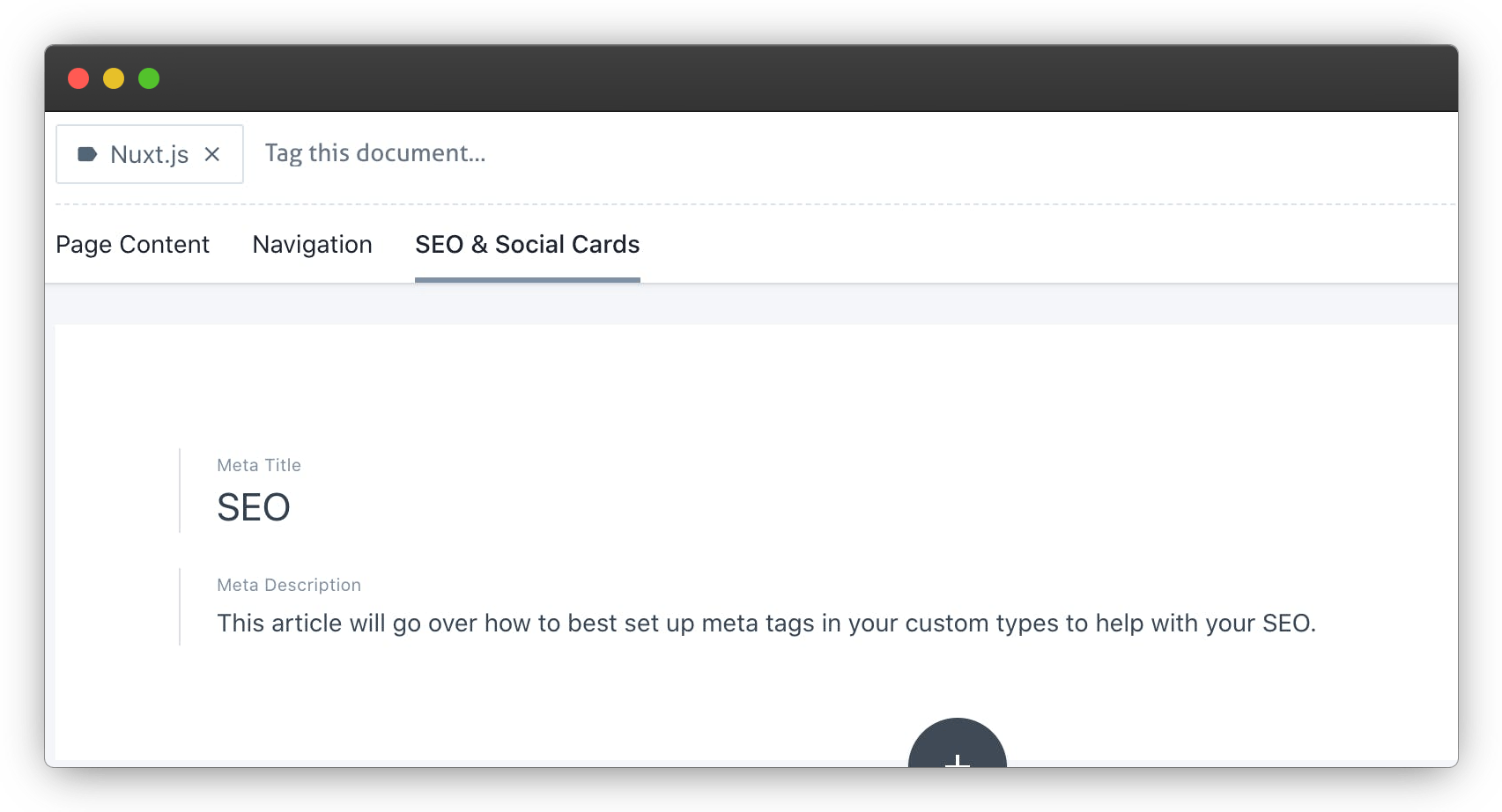Switch to the Page Content tab
This screenshot has width=1502, height=812.
tap(132, 244)
